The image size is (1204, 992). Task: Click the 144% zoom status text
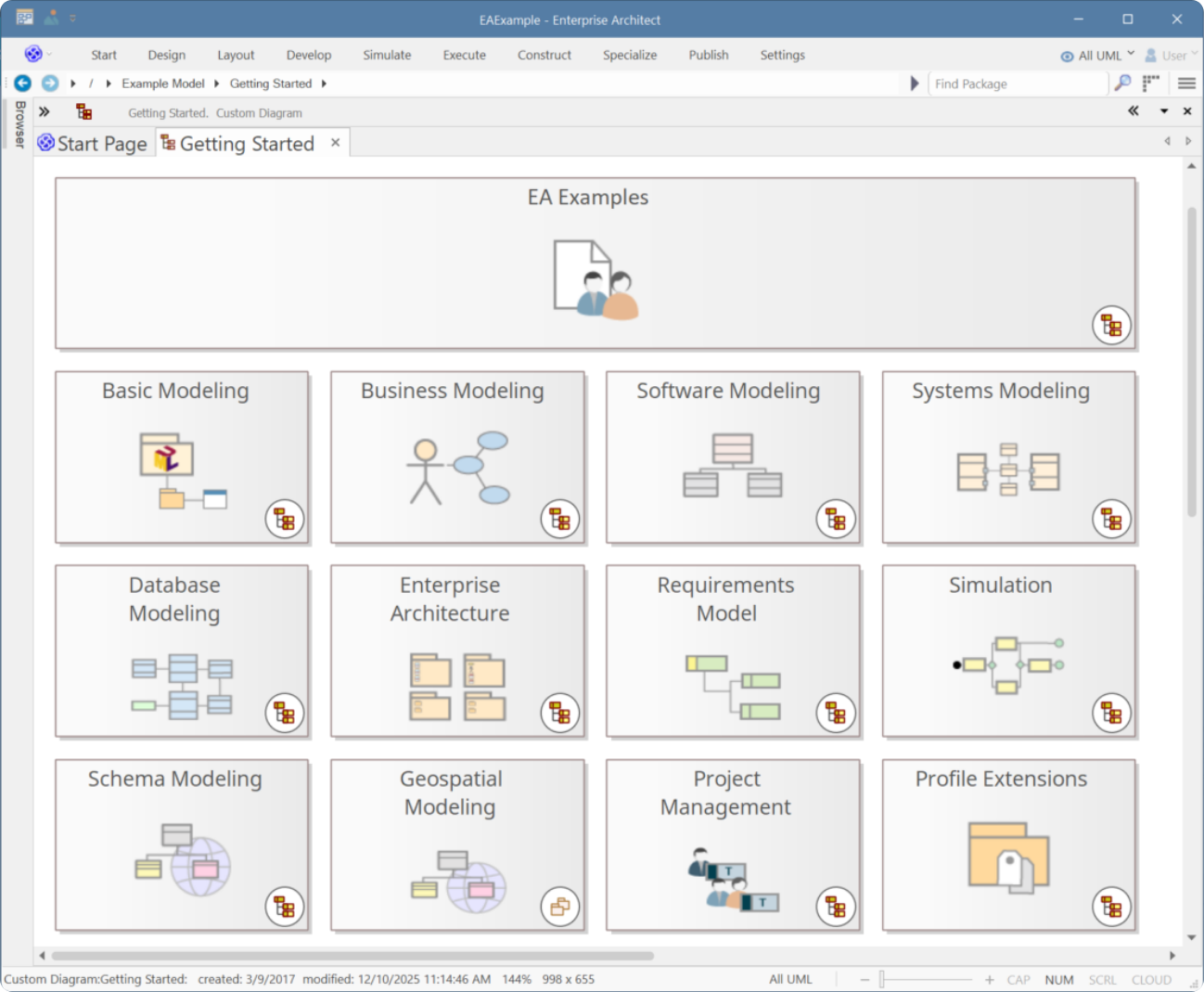click(x=517, y=979)
